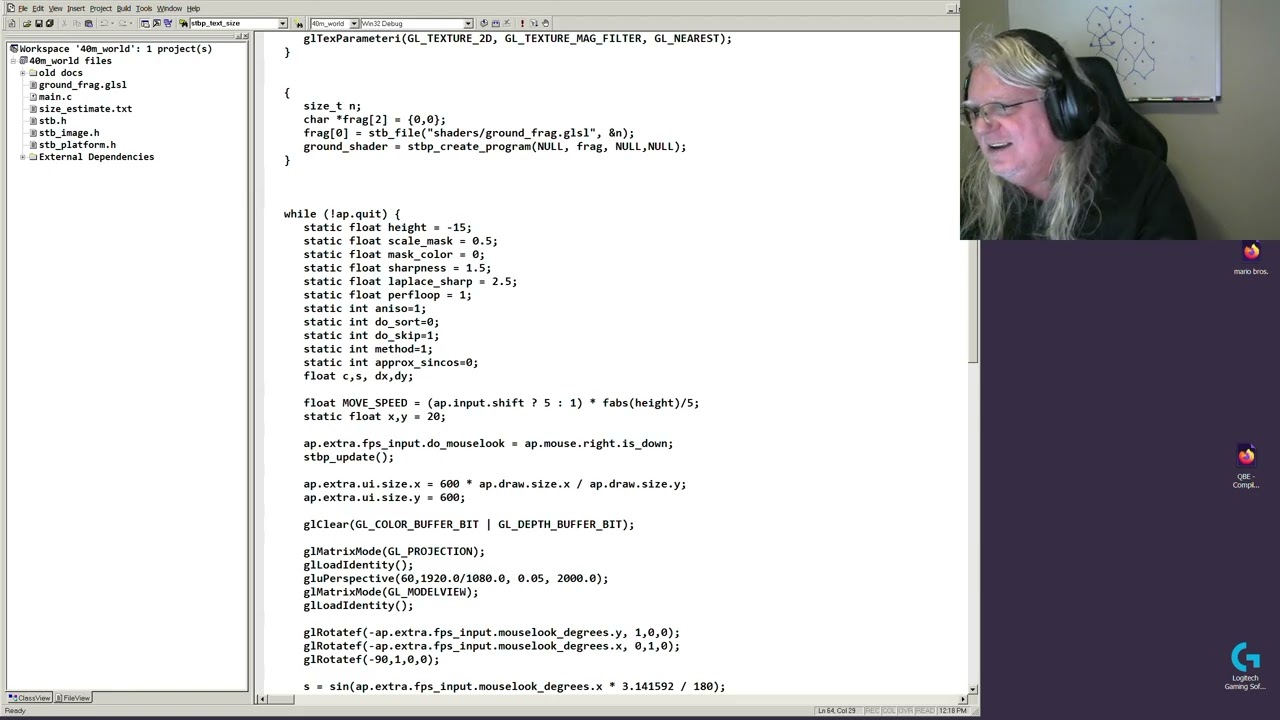This screenshot has height=720, width=1280.
Task: Save the current file with floppy icon
Action: (38, 24)
